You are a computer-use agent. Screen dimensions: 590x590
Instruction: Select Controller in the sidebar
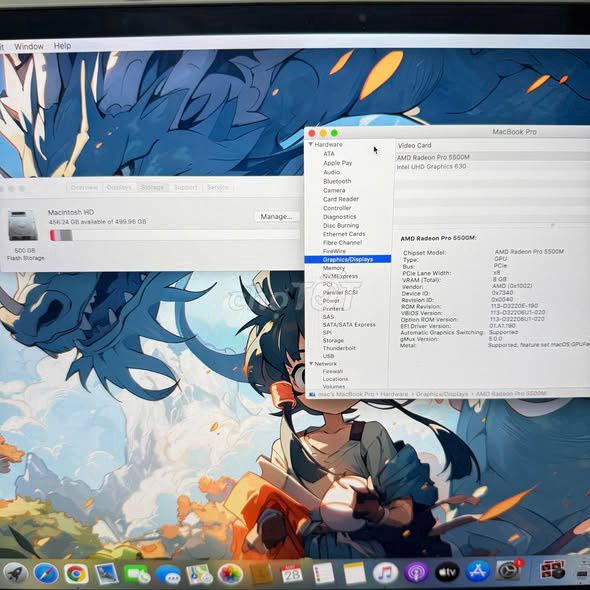(x=337, y=208)
